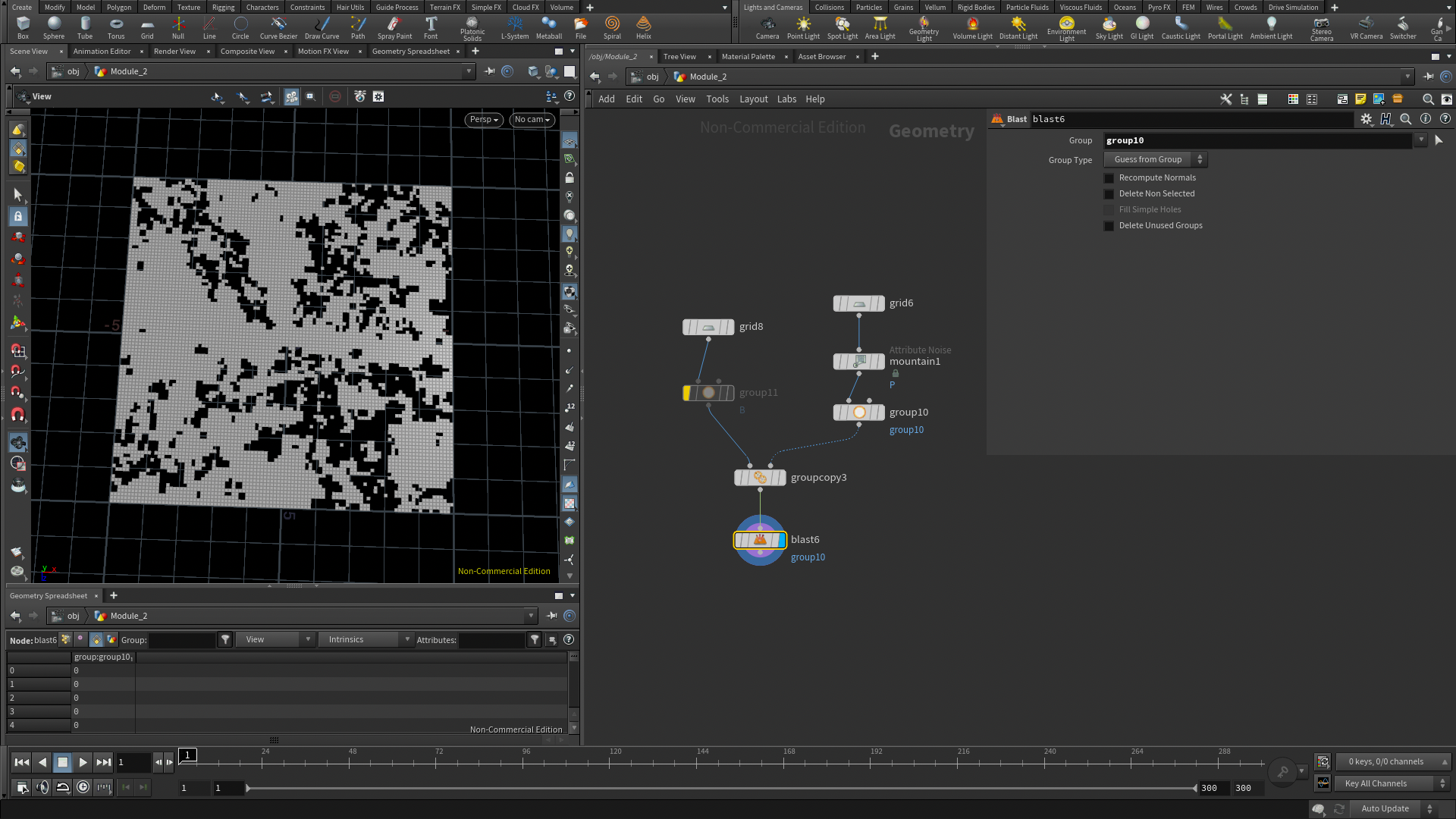Enable Recompute Normals checkbox

pyautogui.click(x=1109, y=178)
